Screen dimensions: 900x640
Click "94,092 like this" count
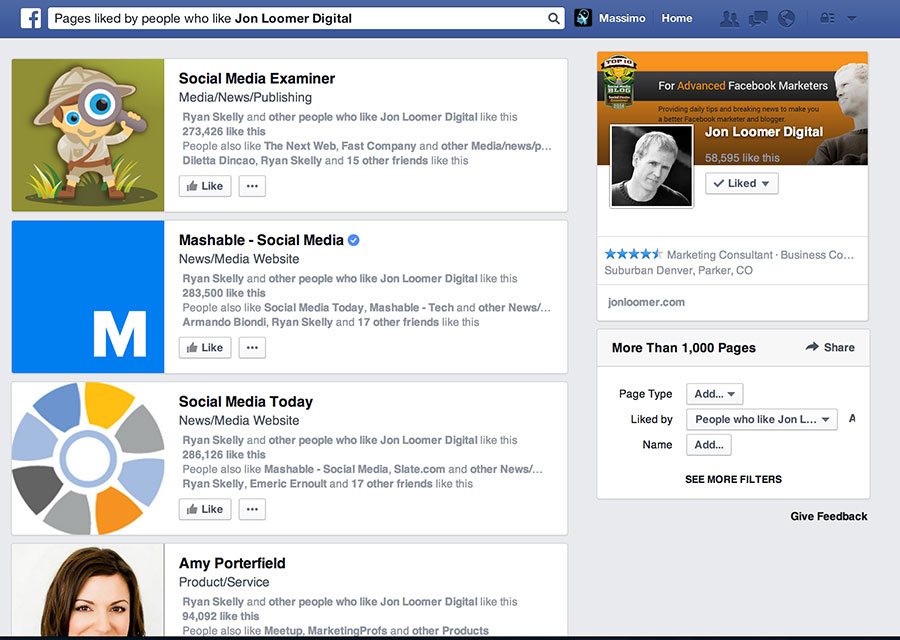[x=220, y=616]
